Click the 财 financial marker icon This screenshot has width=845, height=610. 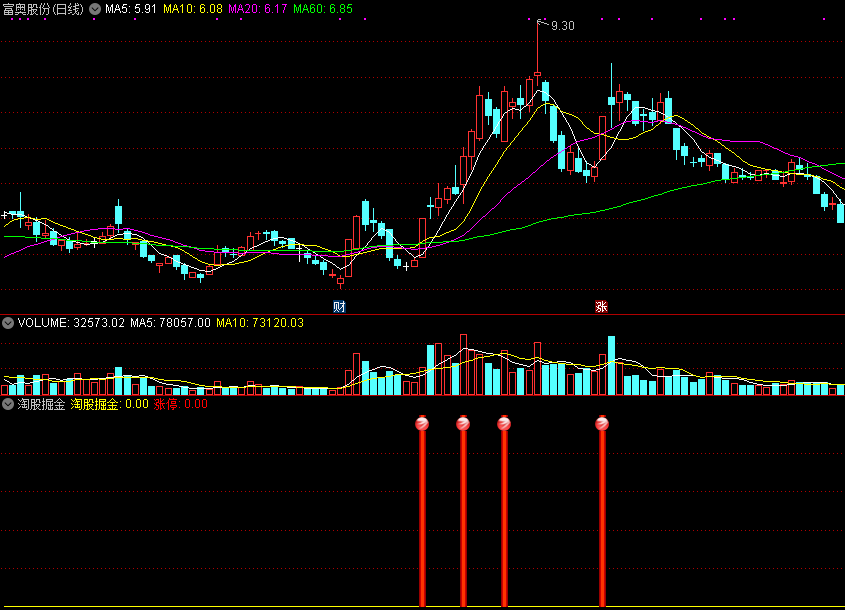pyautogui.click(x=339, y=307)
